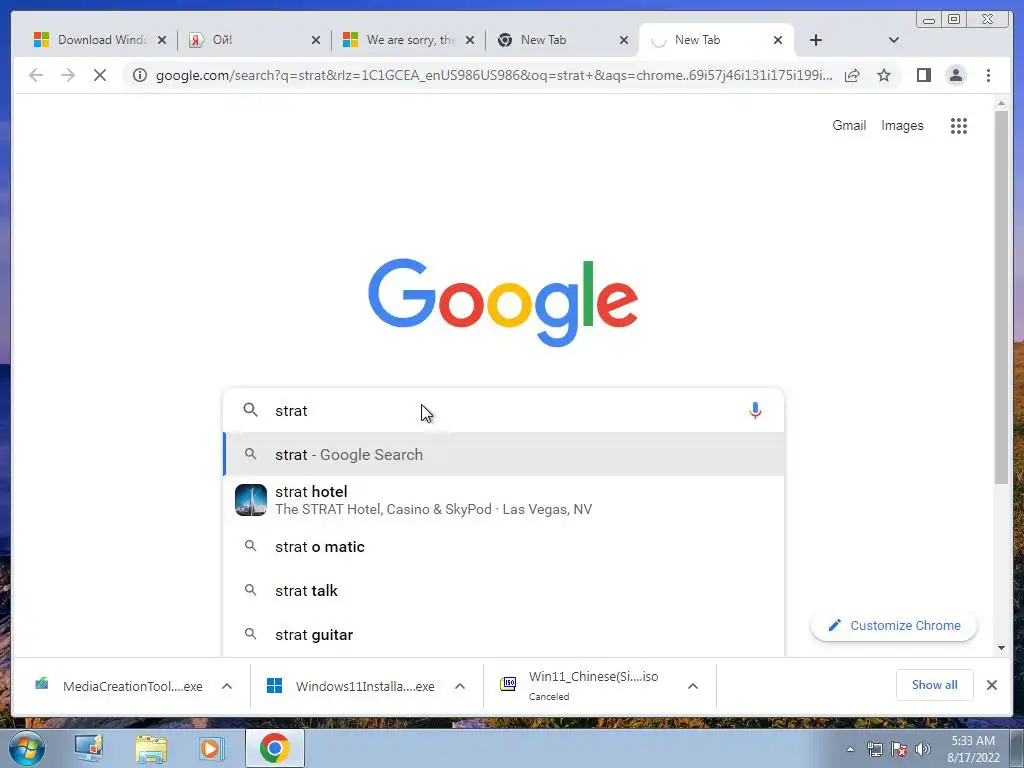Select strat hotel suggestion
This screenshot has width=1024, height=768.
point(504,500)
